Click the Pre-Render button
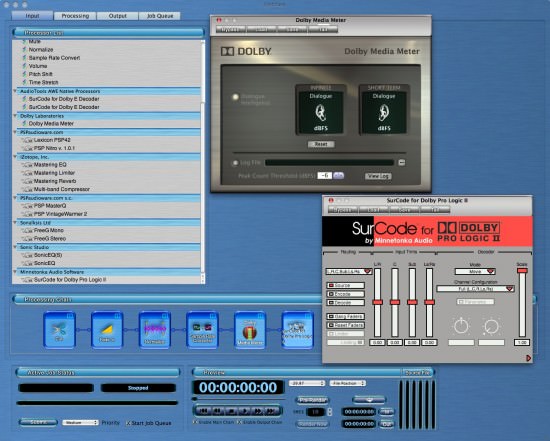 pyautogui.click(x=313, y=400)
